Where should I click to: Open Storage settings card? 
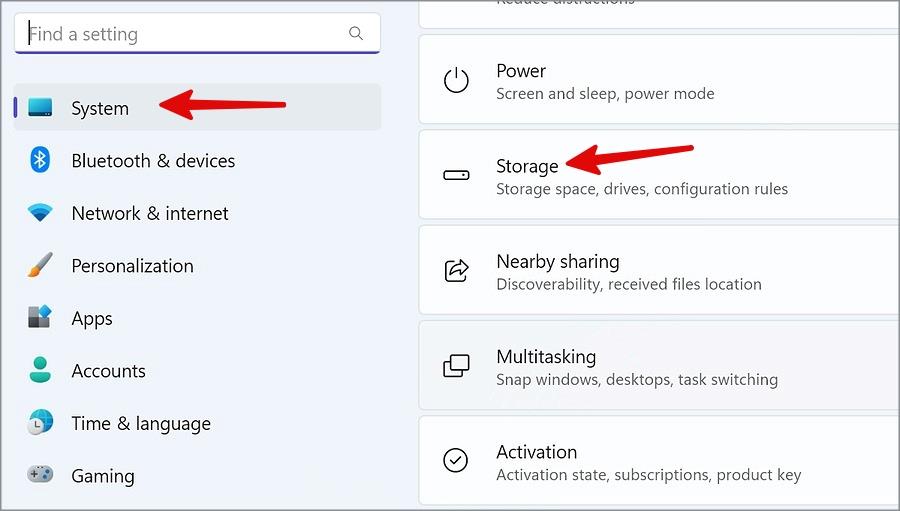coord(659,175)
